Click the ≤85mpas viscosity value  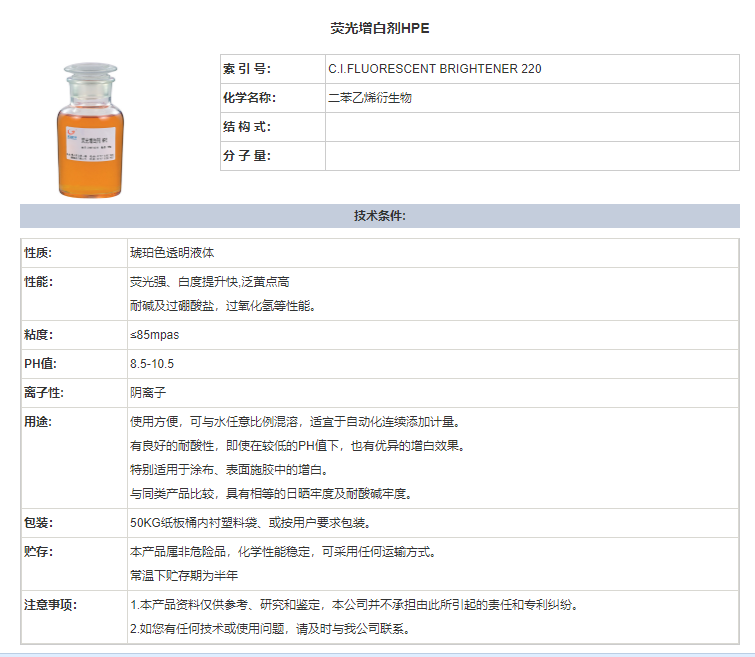154,334
